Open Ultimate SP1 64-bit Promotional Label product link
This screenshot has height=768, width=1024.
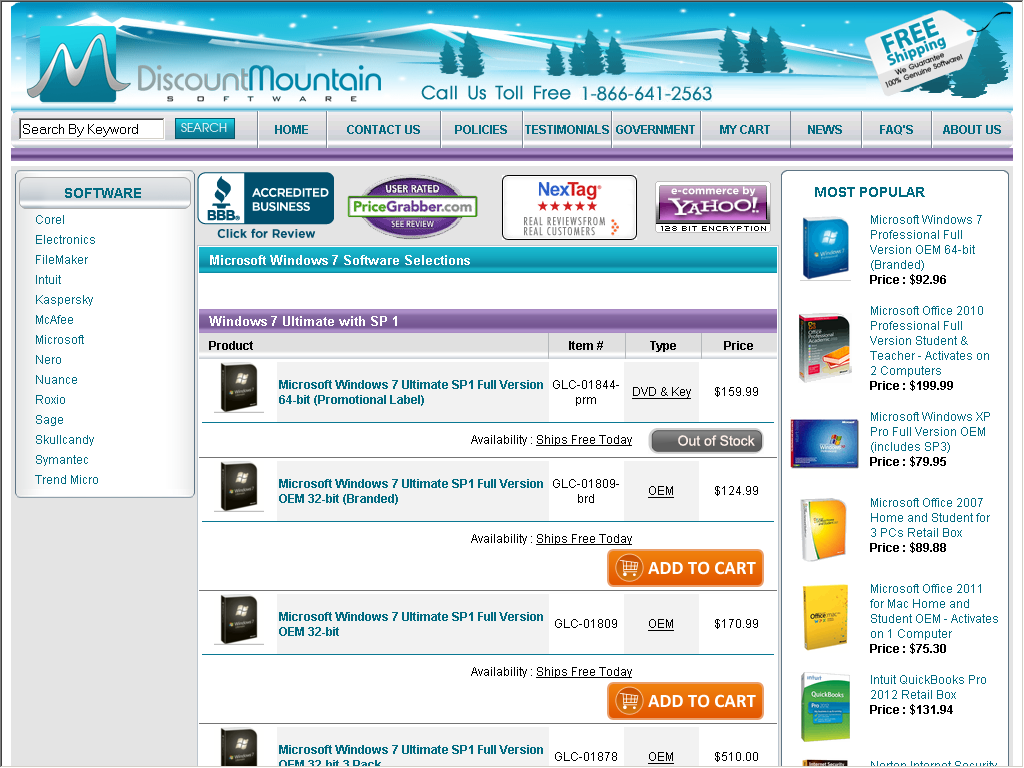(411, 392)
